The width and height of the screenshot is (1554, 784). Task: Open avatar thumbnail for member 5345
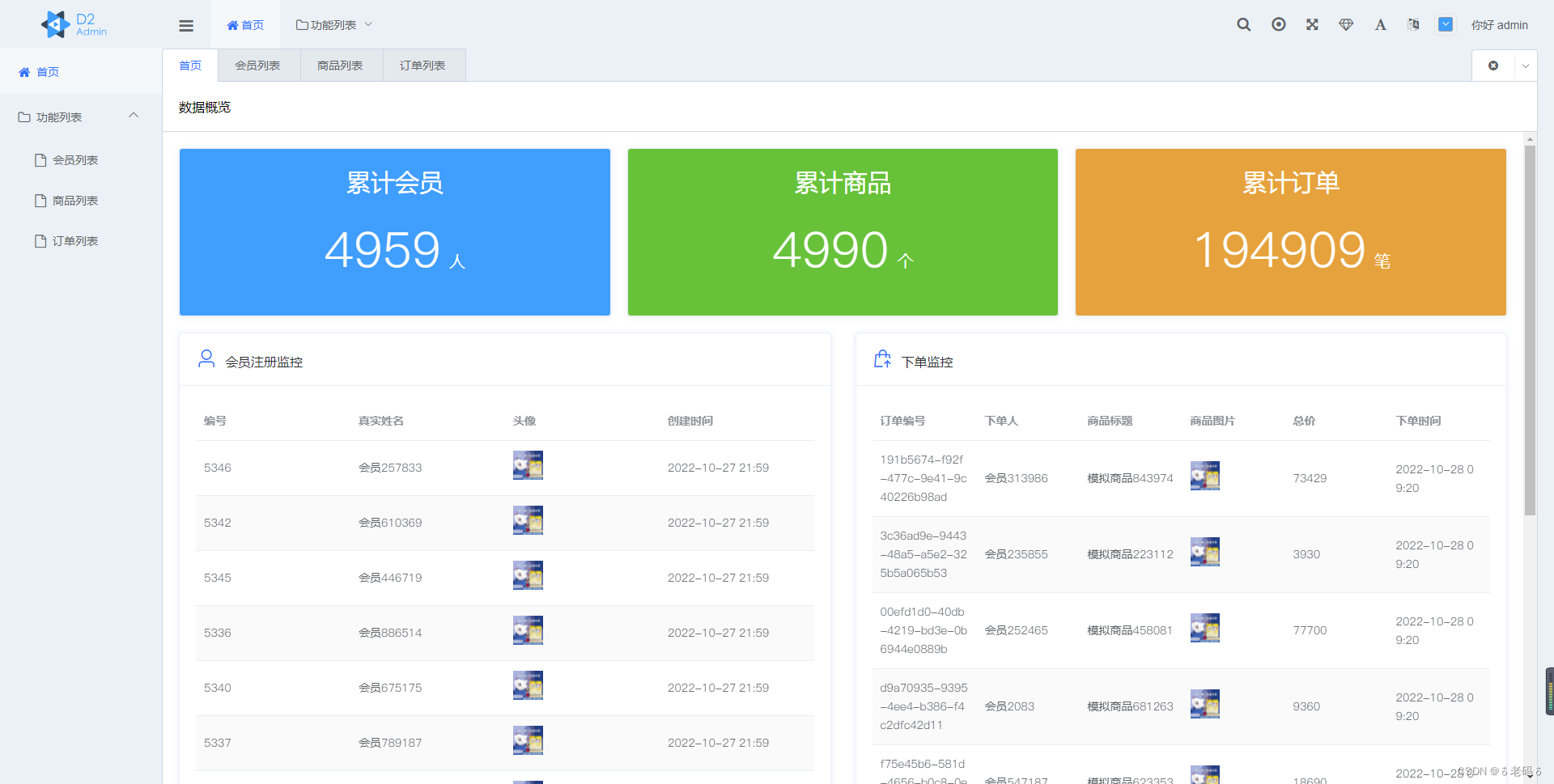pyautogui.click(x=528, y=575)
